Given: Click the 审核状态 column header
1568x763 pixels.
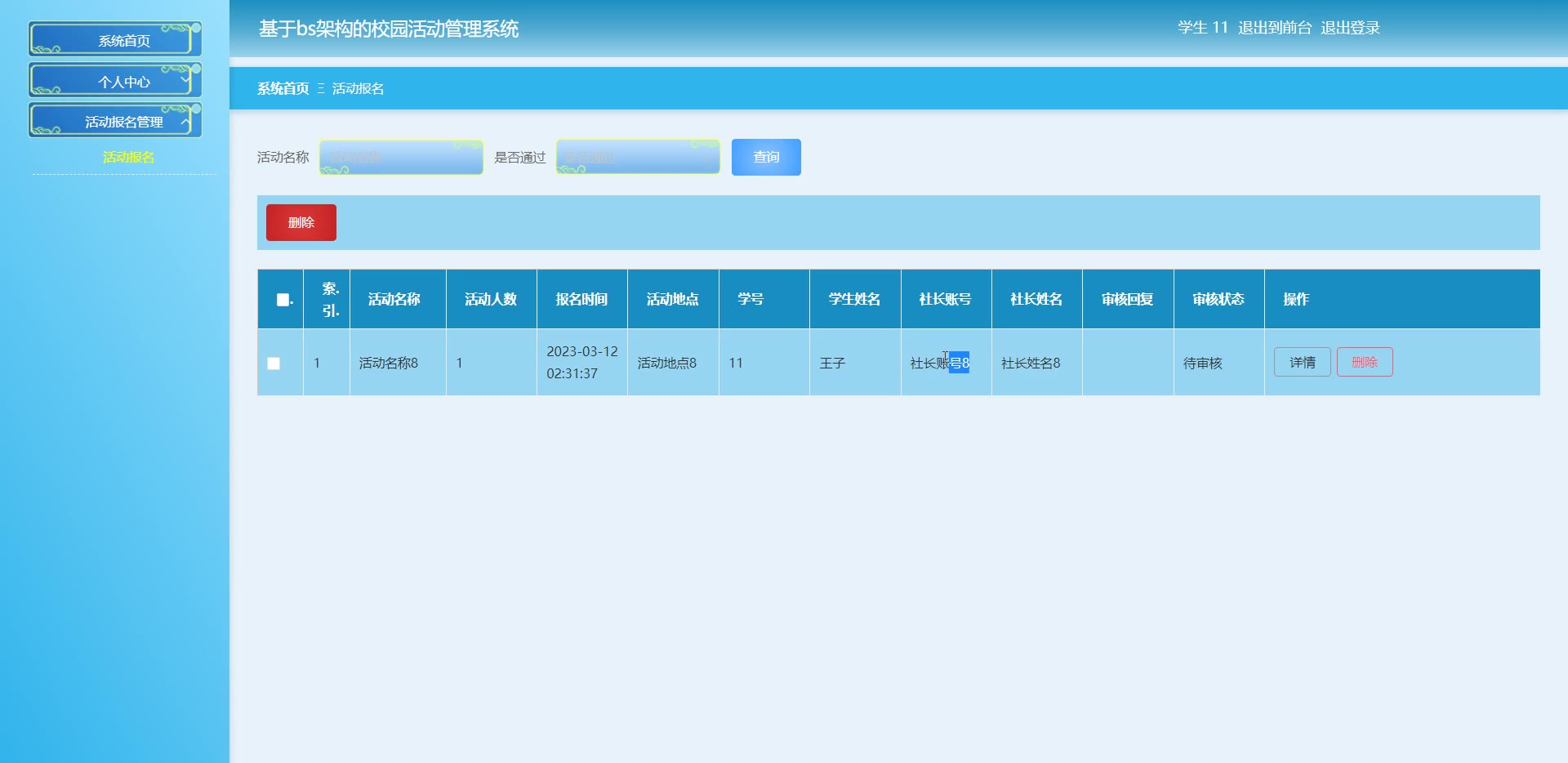Looking at the screenshot, I should pos(1218,299).
